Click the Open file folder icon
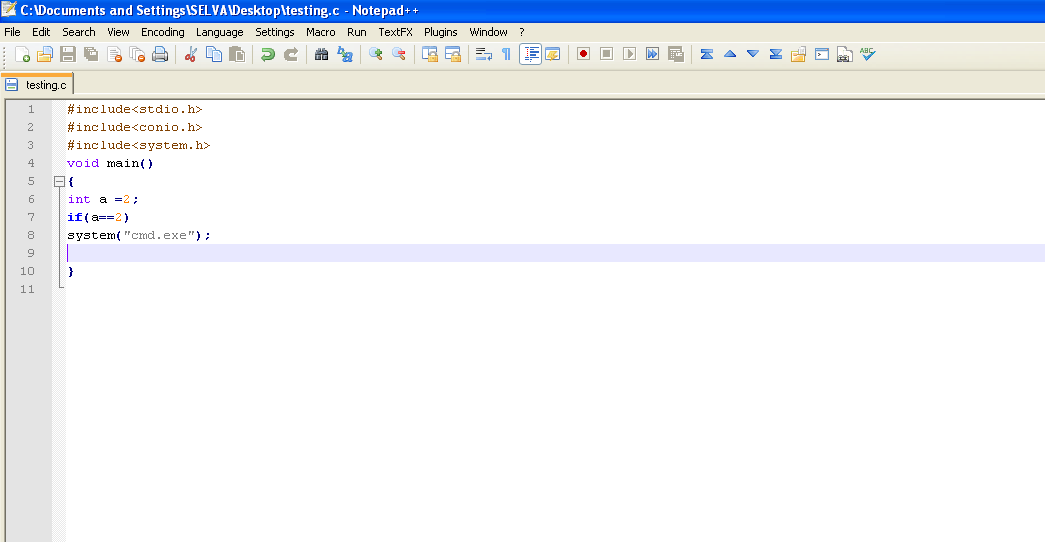The width and height of the screenshot is (1045, 542). (45, 54)
